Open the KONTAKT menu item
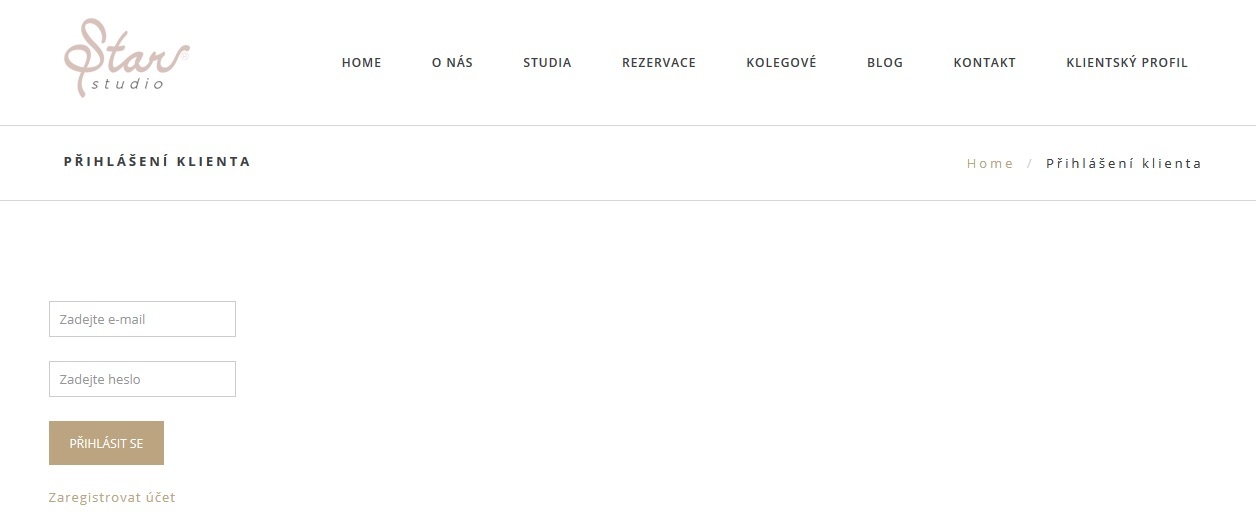The width and height of the screenshot is (1256, 527). [984, 62]
